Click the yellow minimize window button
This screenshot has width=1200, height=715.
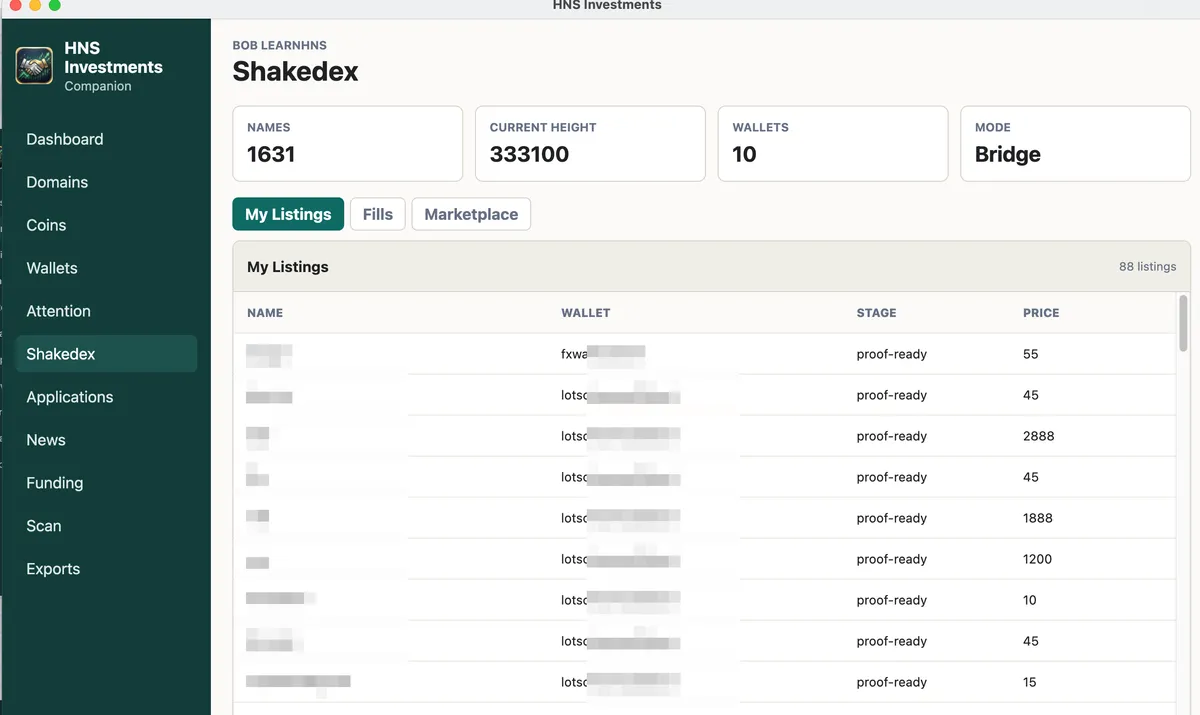pyautogui.click(x=35, y=5)
